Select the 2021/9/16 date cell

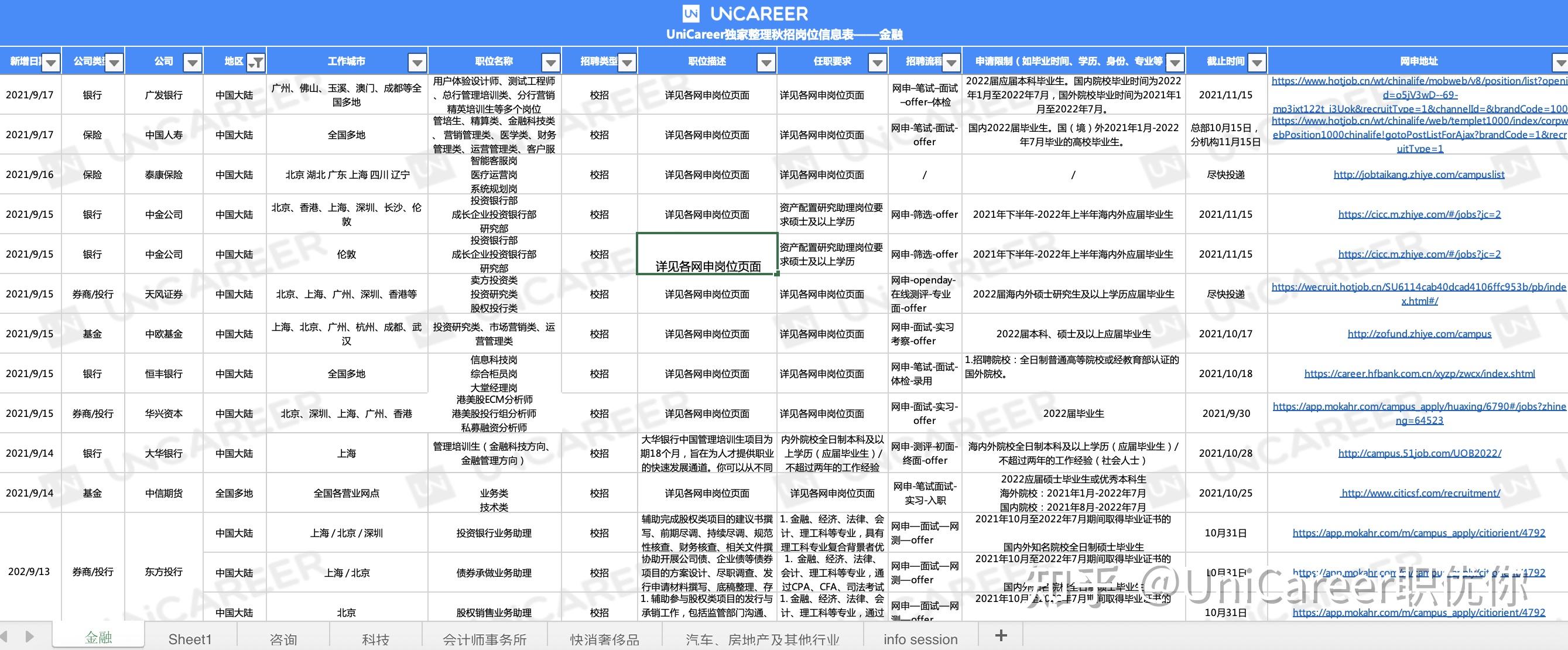[30, 175]
